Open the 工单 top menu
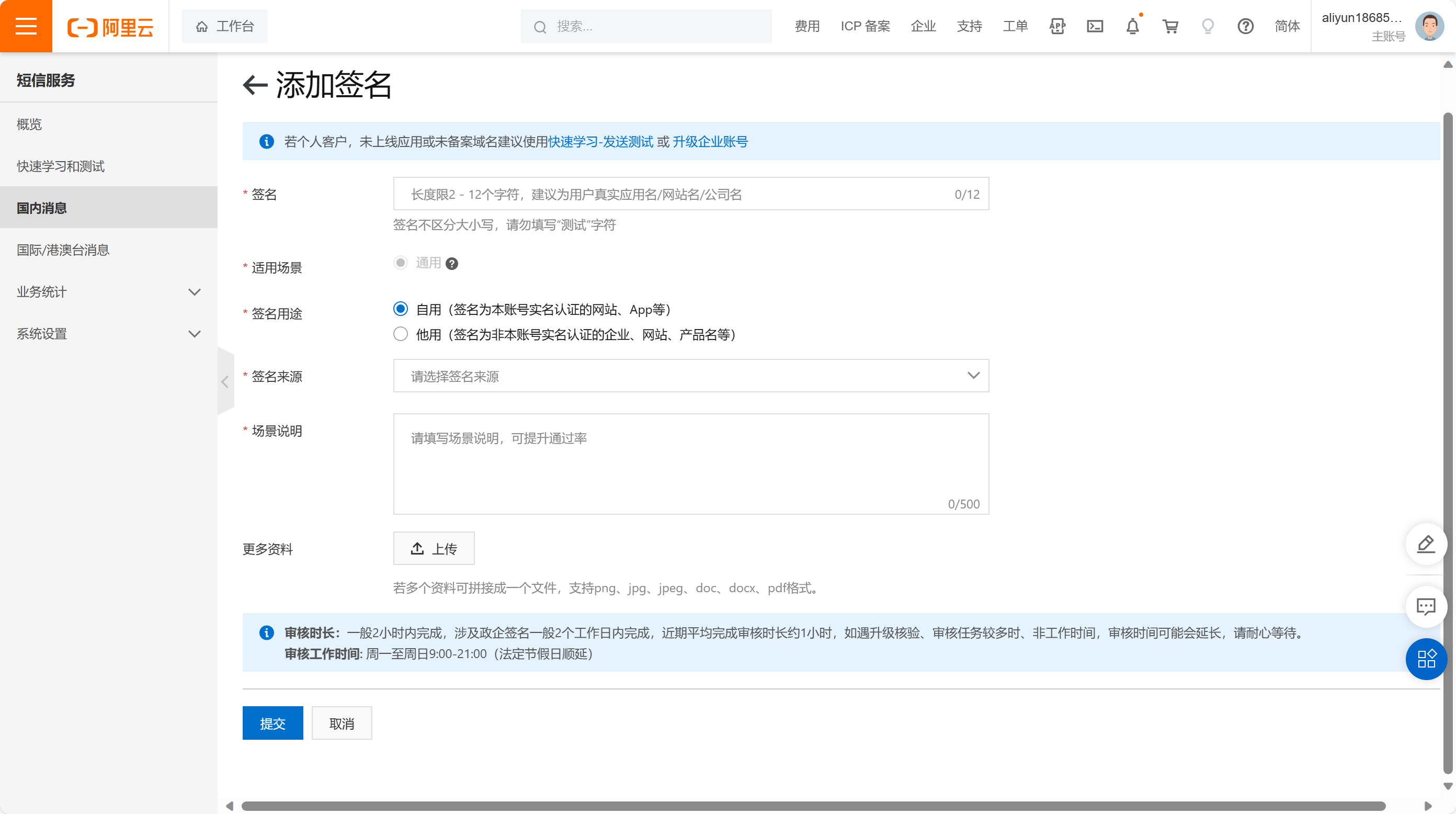The height and width of the screenshot is (814, 1456). click(1015, 26)
